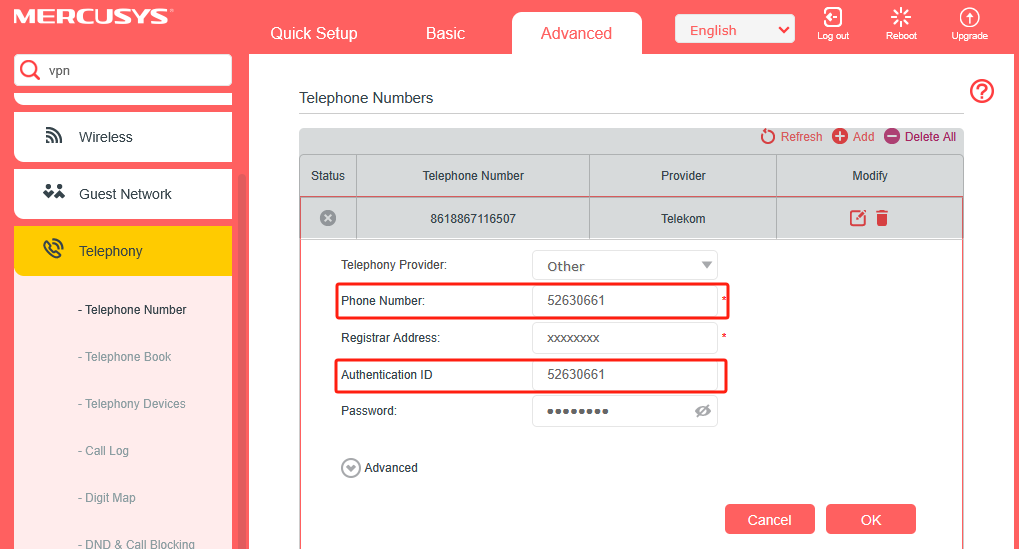Switch to the Quick Setup tab

314,33
